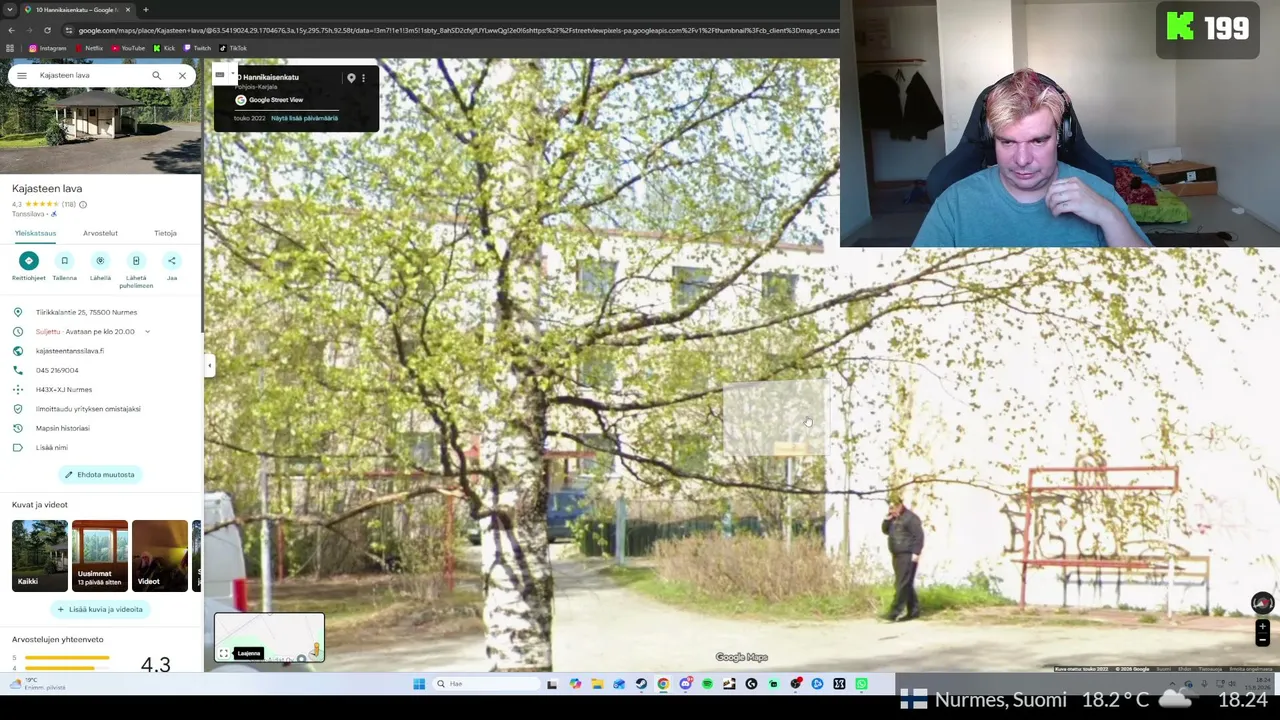Click phone number 045 2169004
Image resolution: width=1280 pixels, height=720 pixels.
57,370
